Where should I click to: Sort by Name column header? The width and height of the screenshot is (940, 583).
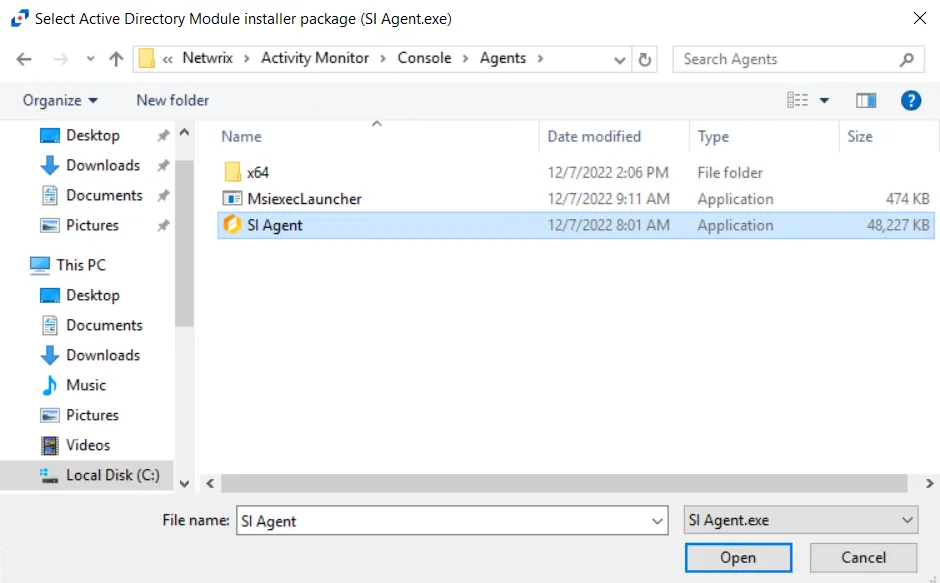tap(242, 137)
